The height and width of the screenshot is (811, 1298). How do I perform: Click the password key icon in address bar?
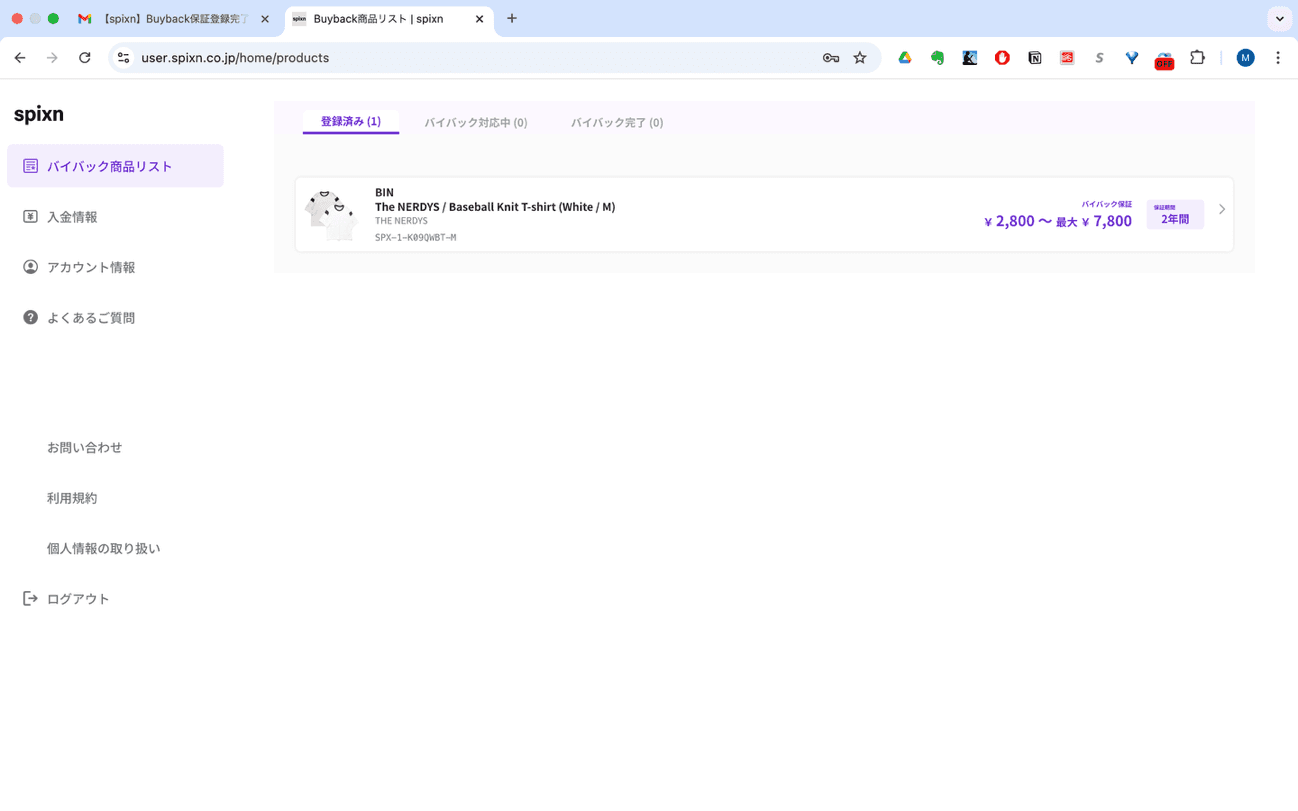point(831,58)
